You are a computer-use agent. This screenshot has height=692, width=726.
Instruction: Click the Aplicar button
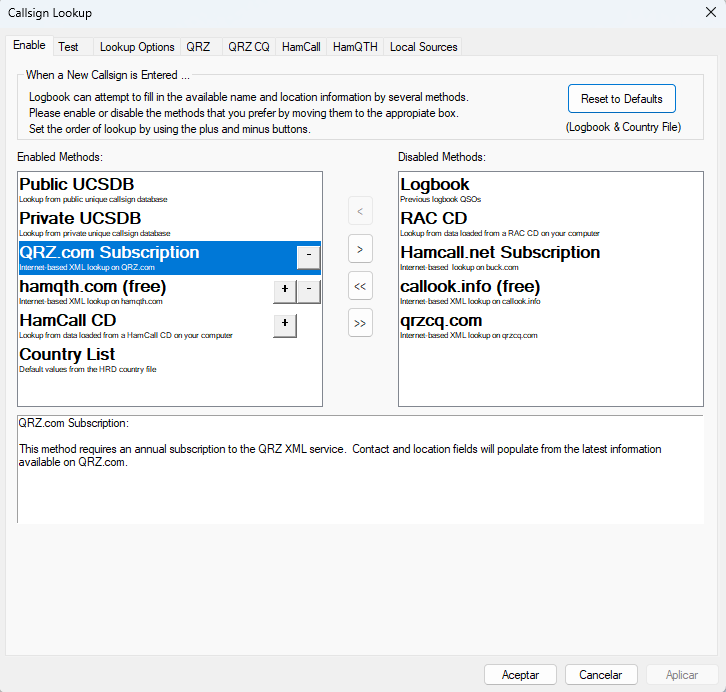tap(682, 675)
